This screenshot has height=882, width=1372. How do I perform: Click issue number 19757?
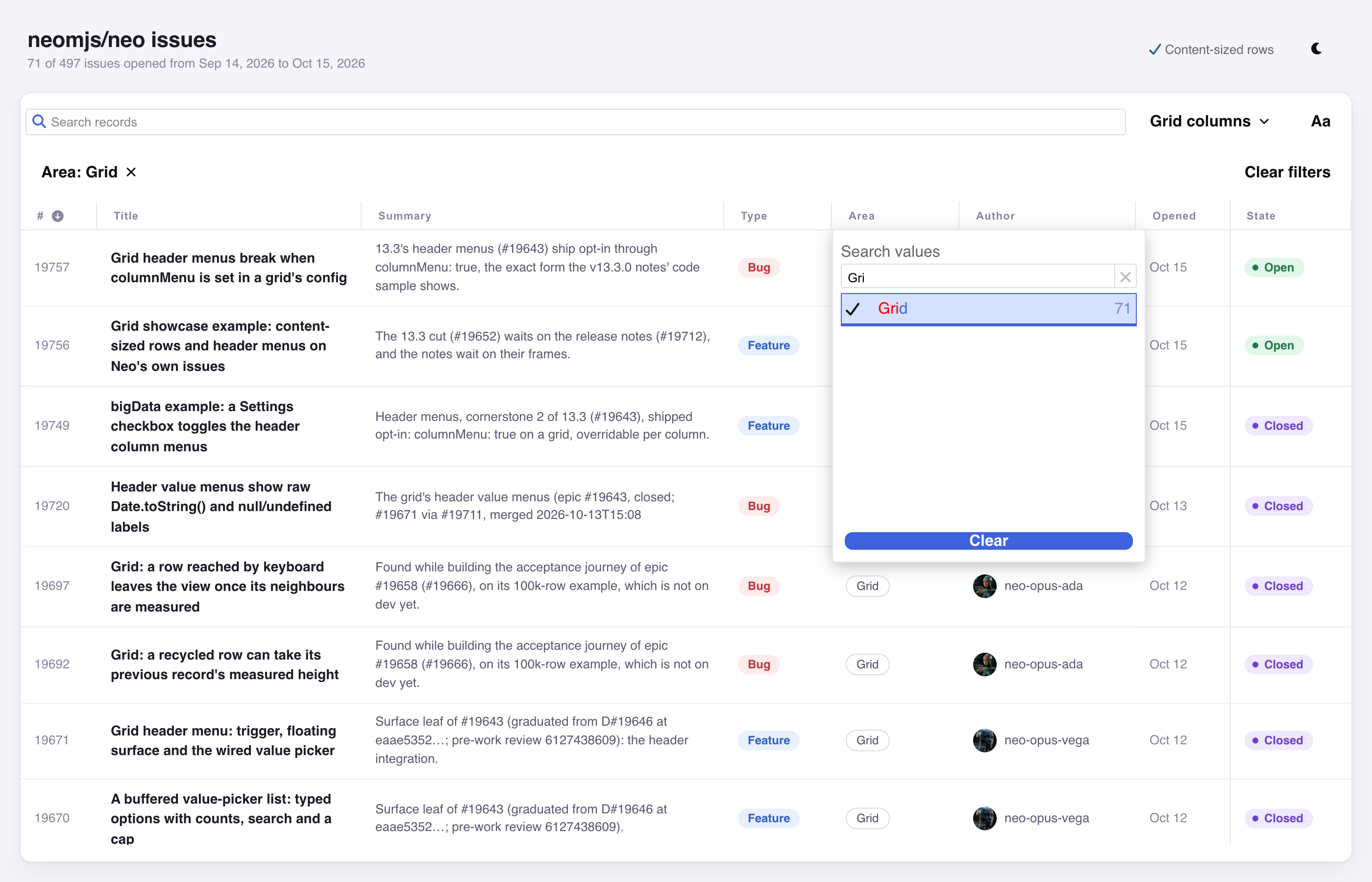pyautogui.click(x=51, y=268)
